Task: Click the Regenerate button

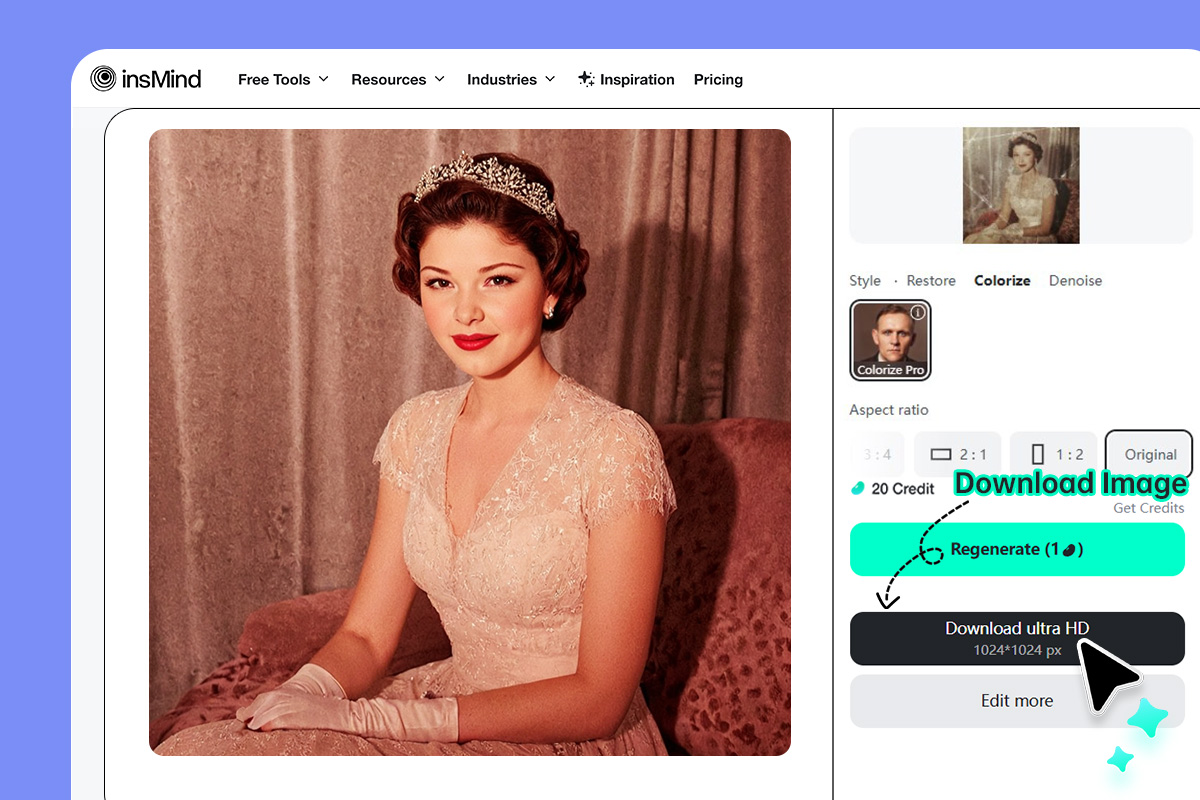Action: 1017,549
